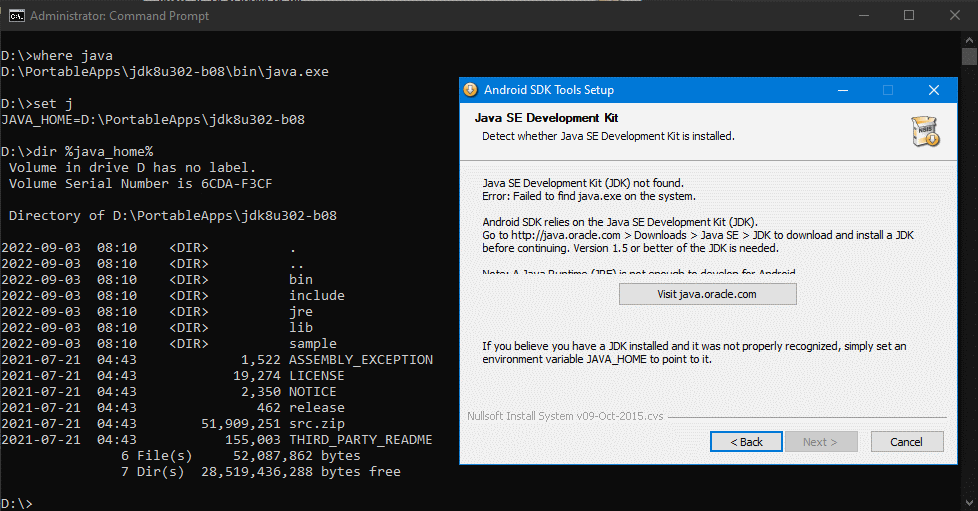Click the Visit java.oracle.com button
Image resolution: width=978 pixels, height=511 pixels.
pos(707,294)
